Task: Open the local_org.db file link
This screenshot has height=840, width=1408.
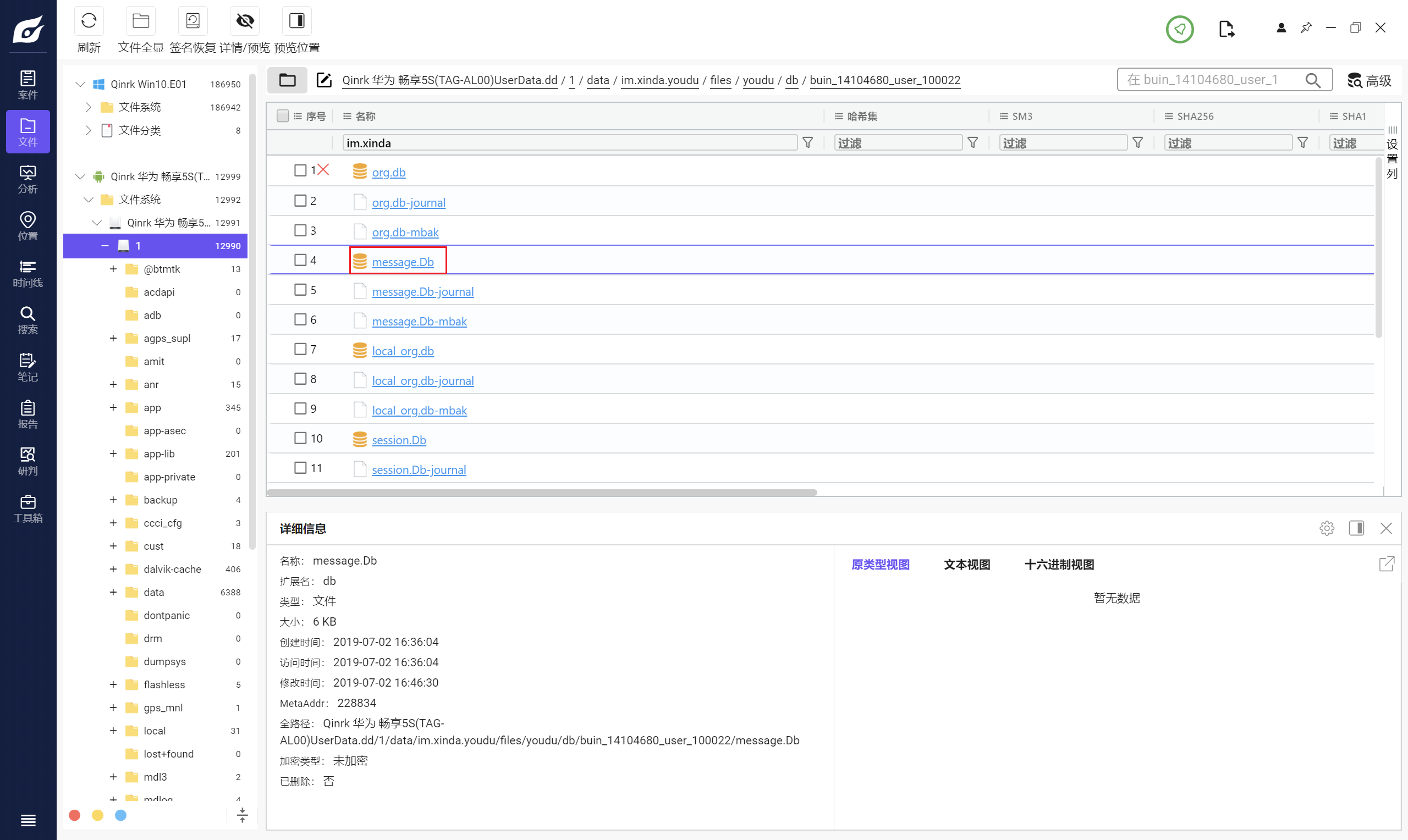Action: tap(403, 351)
